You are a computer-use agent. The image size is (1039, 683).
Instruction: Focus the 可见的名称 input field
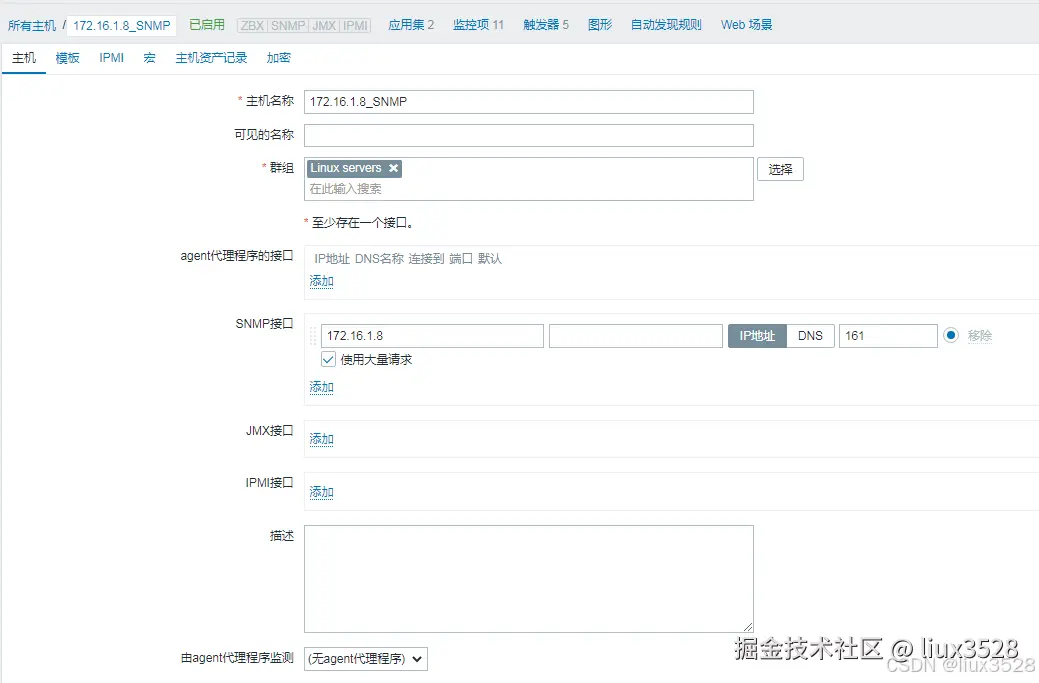click(x=529, y=135)
